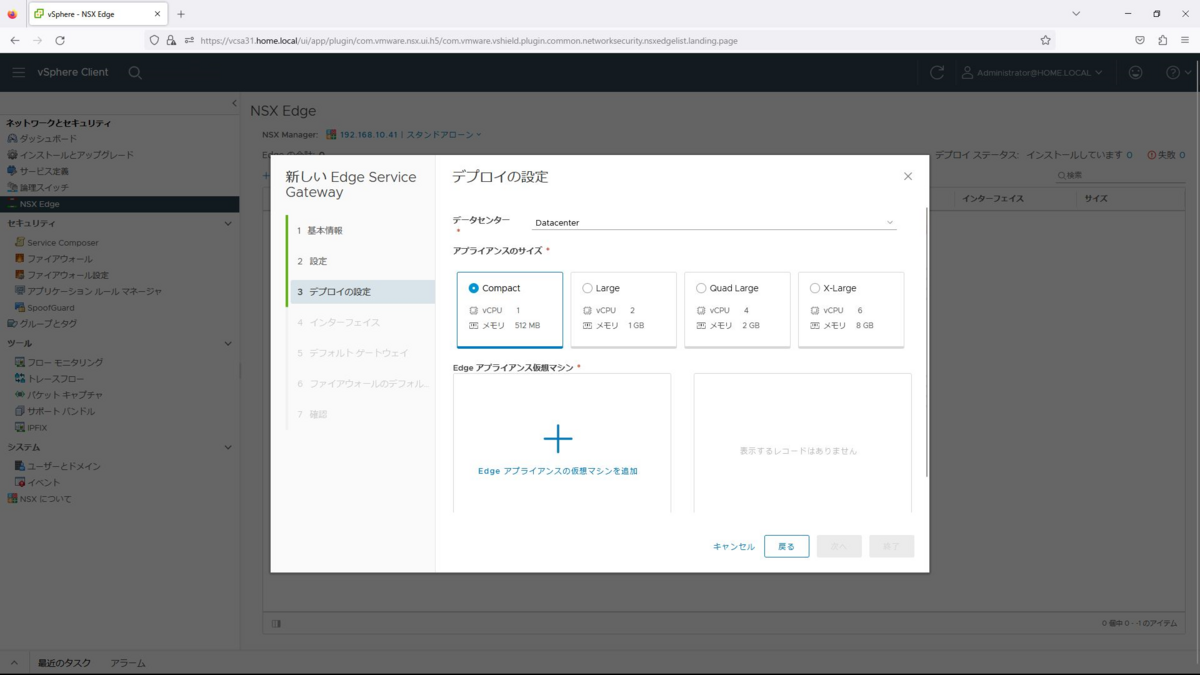The width and height of the screenshot is (1200, 675).
Task: Open the vSphere Client hamburger menu
Action: click(x=19, y=72)
